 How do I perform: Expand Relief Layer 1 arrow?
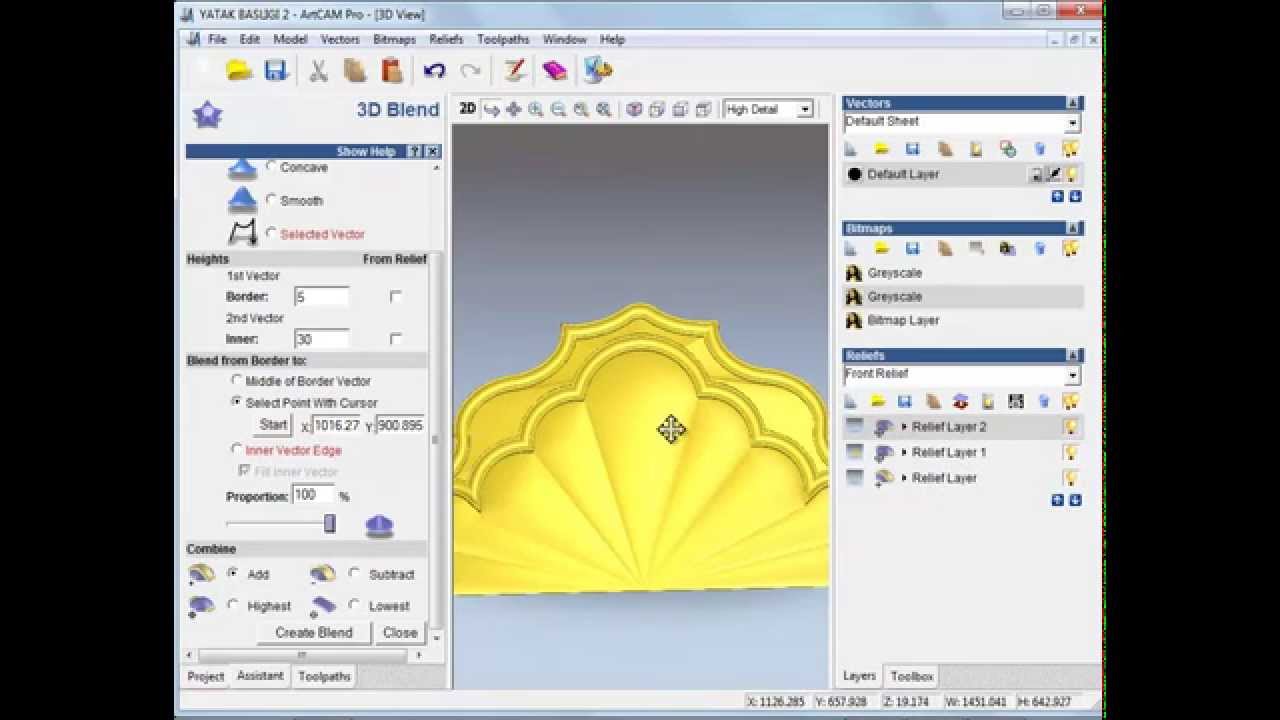click(904, 452)
